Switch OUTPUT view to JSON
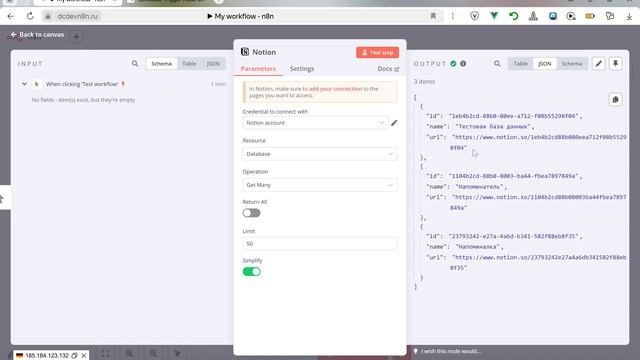This screenshot has width=640, height=360. click(544, 64)
